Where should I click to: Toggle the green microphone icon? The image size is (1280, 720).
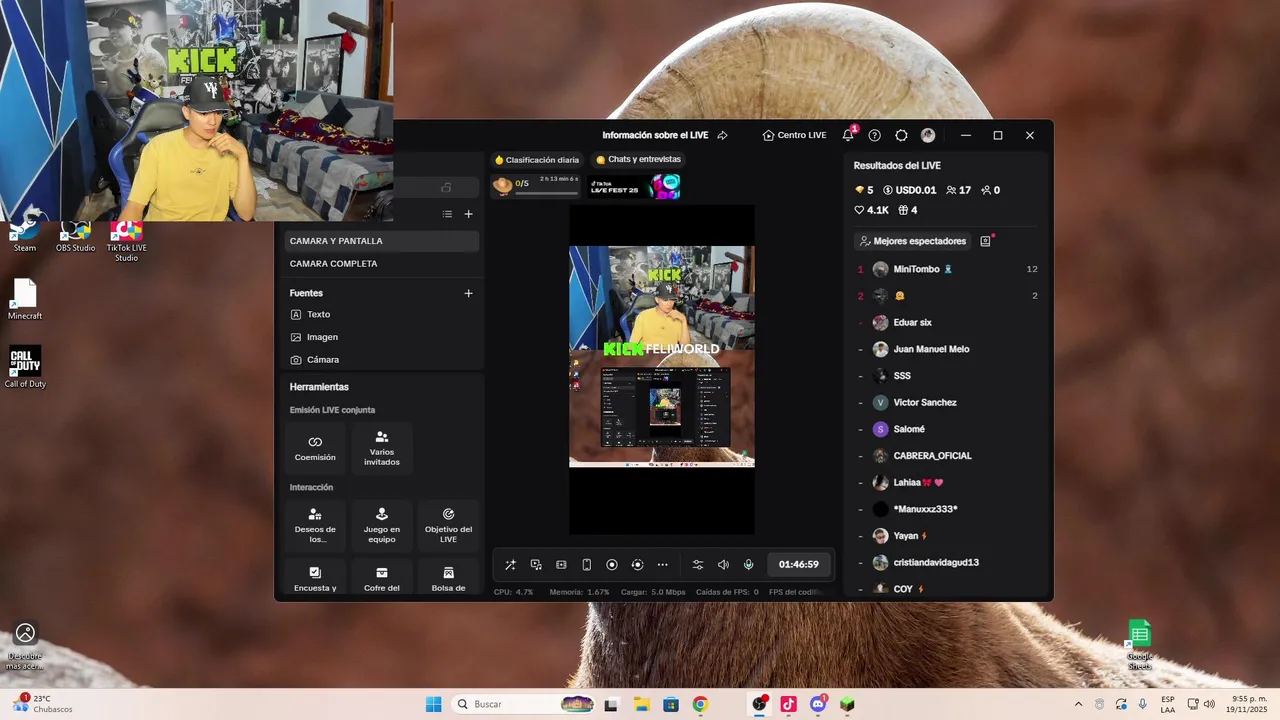(x=748, y=565)
